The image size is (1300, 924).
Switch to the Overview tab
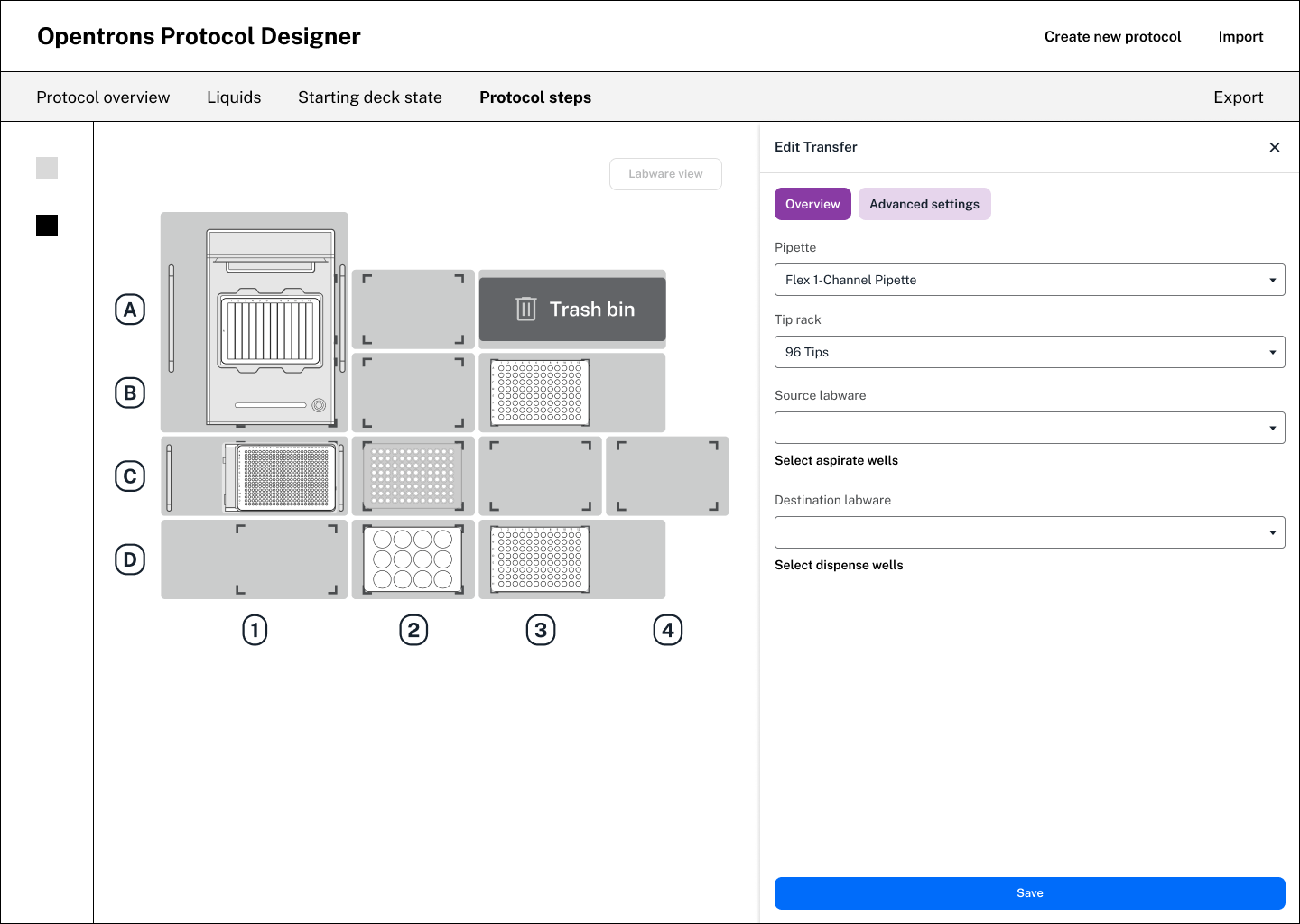812,204
